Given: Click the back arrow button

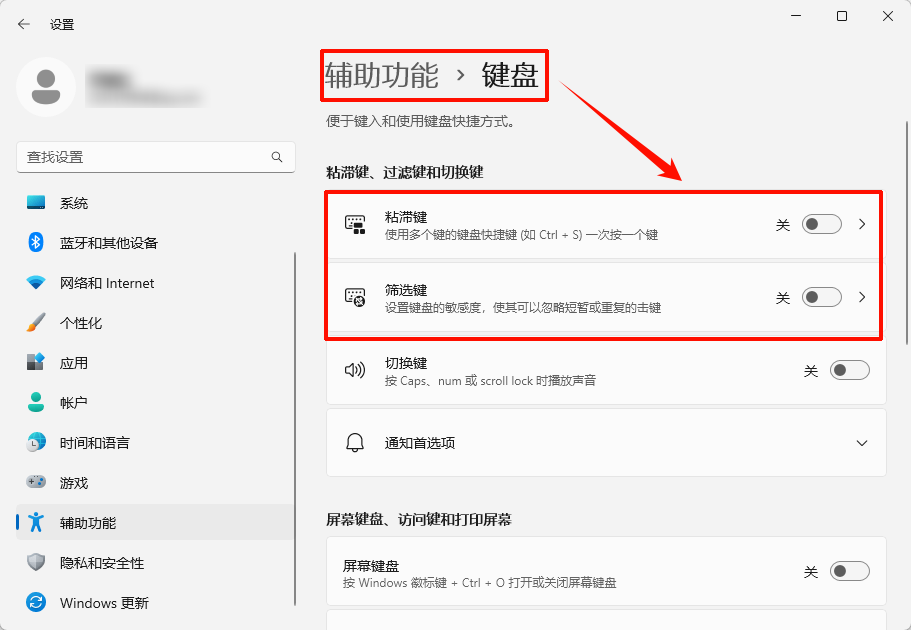Looking at the screenshot, I should [23, 23].
